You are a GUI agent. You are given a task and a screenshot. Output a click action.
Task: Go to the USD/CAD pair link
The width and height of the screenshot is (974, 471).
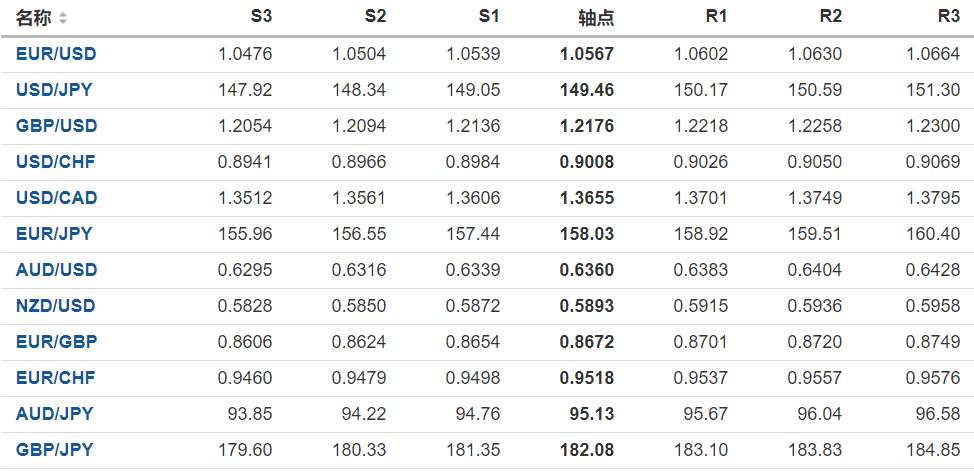pos(57,198)
